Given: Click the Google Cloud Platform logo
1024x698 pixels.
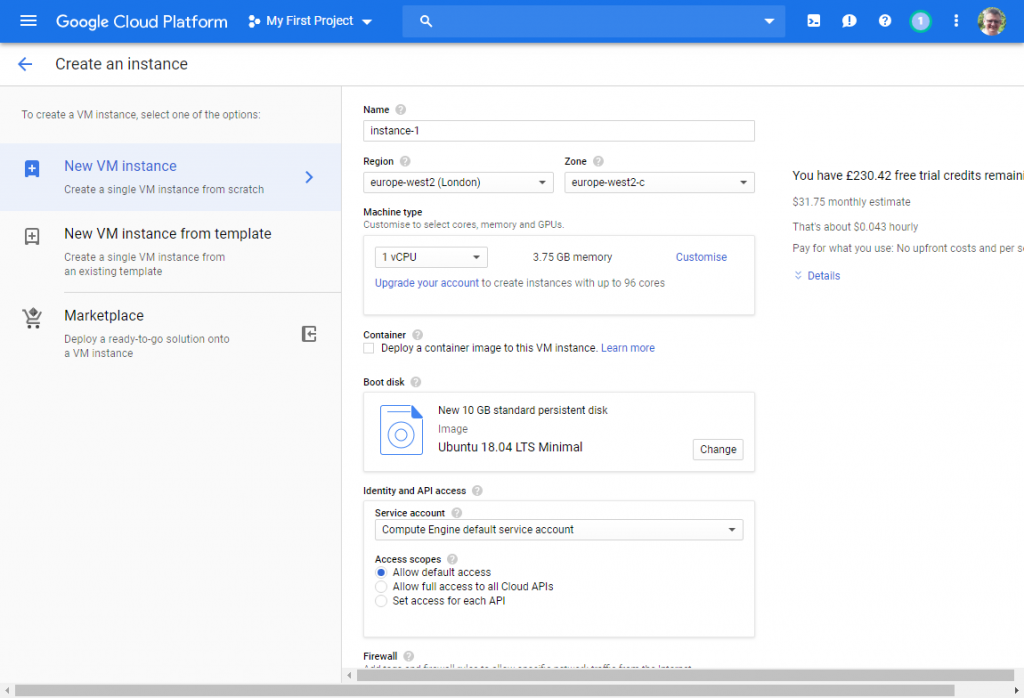Looking at the screenshot, I should (x=142, y=22).
